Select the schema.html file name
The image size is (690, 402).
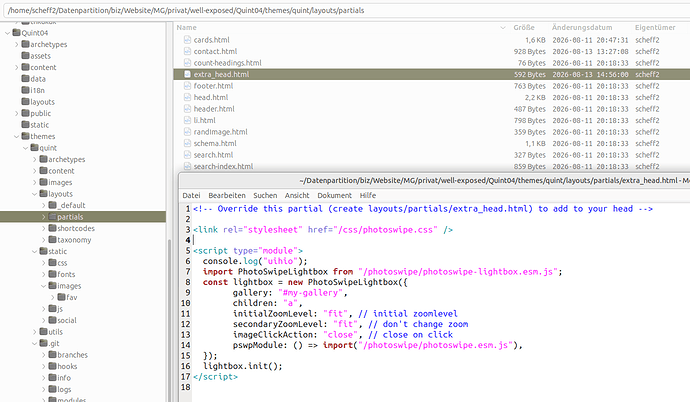[x=215, y=143]
